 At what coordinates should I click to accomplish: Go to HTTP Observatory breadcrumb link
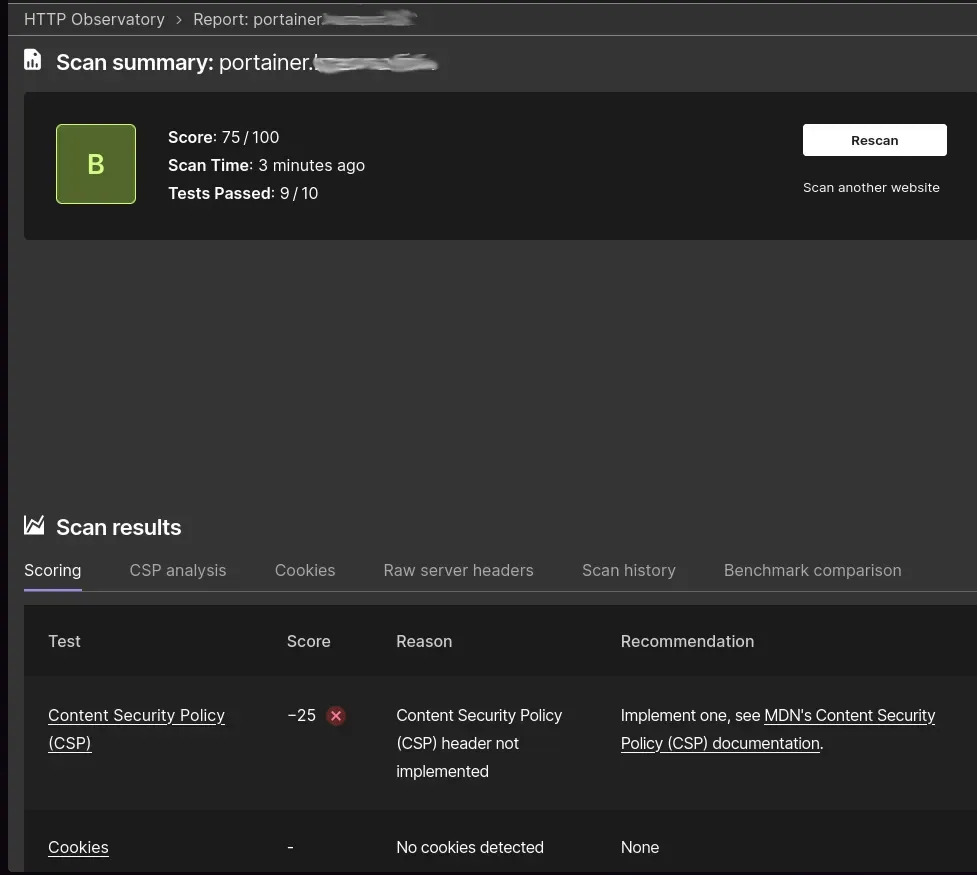[x=94, y=19]
